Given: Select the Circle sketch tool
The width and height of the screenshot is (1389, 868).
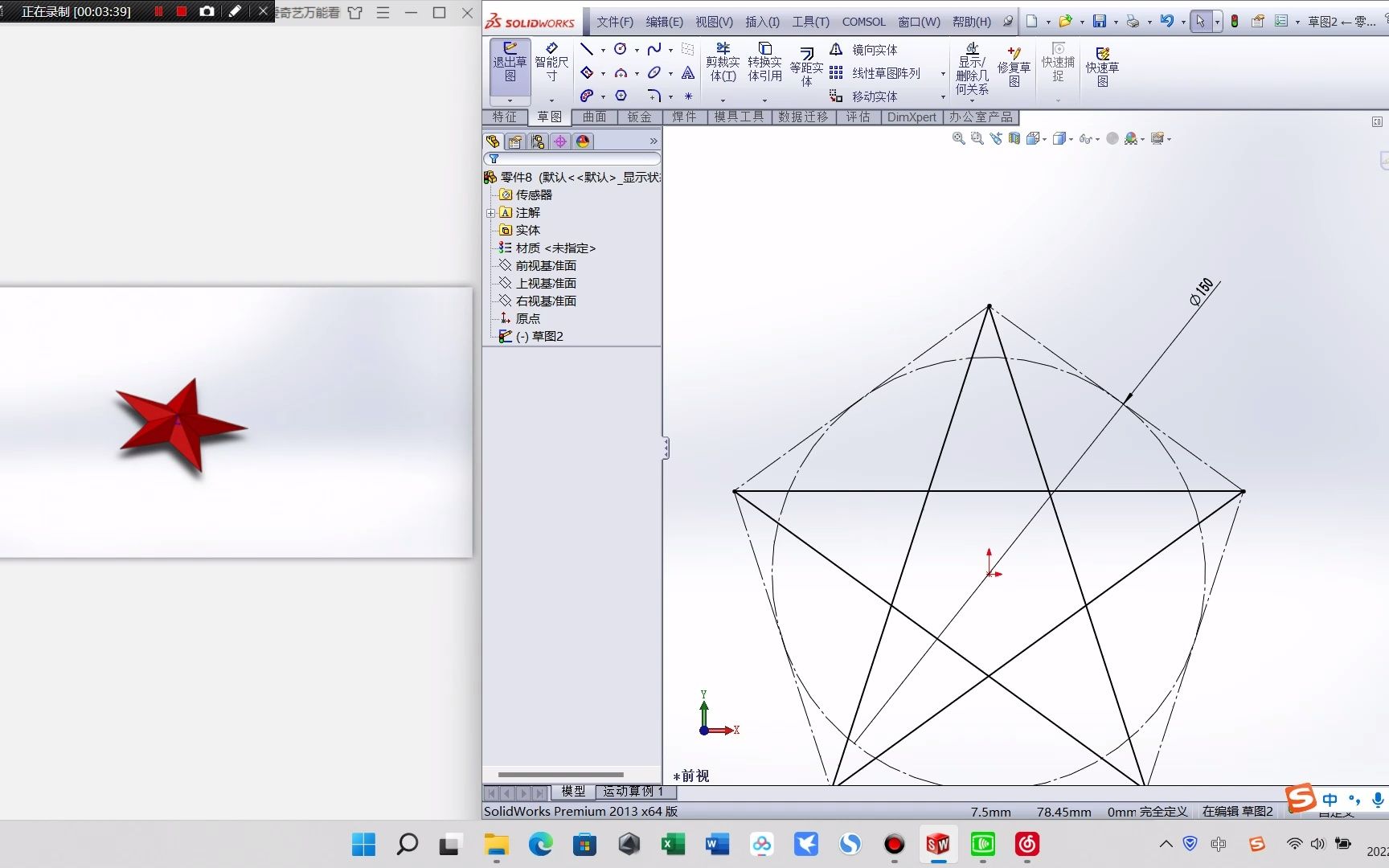Looking at the screenshot, I should pyautogui.click(x=621, y=50).
